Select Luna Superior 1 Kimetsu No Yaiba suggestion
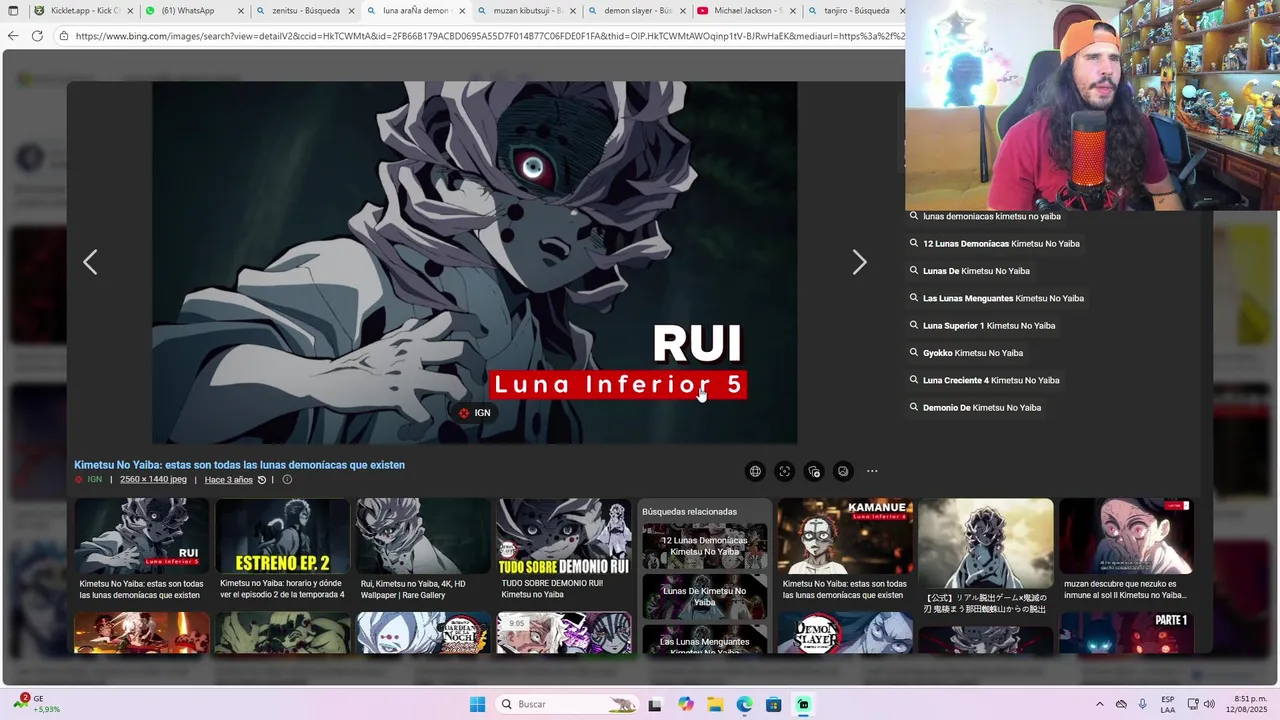 (x=981, y=326)
